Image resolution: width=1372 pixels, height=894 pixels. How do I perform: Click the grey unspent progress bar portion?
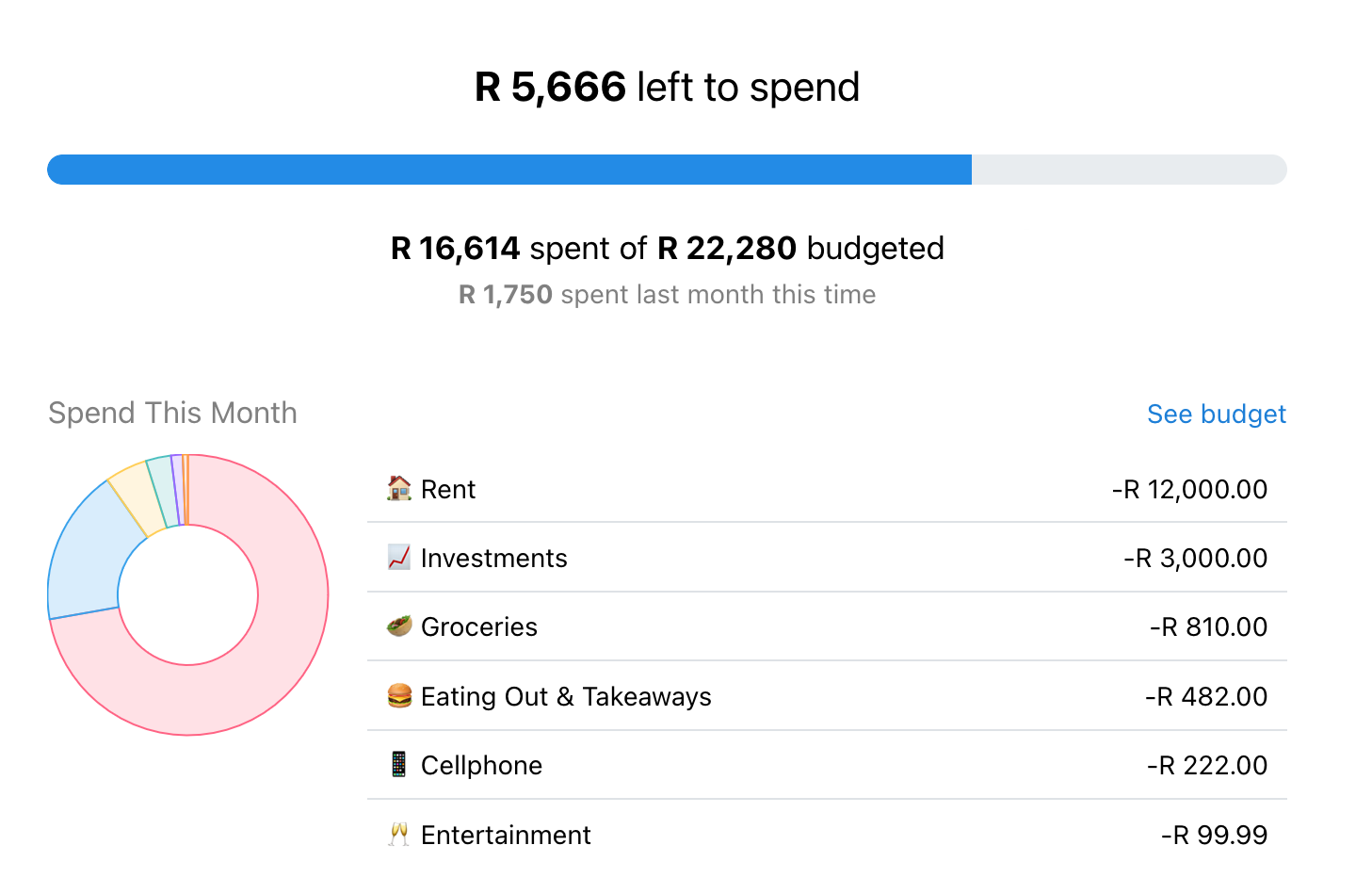pyautogui.click(x=1129, y=170)
